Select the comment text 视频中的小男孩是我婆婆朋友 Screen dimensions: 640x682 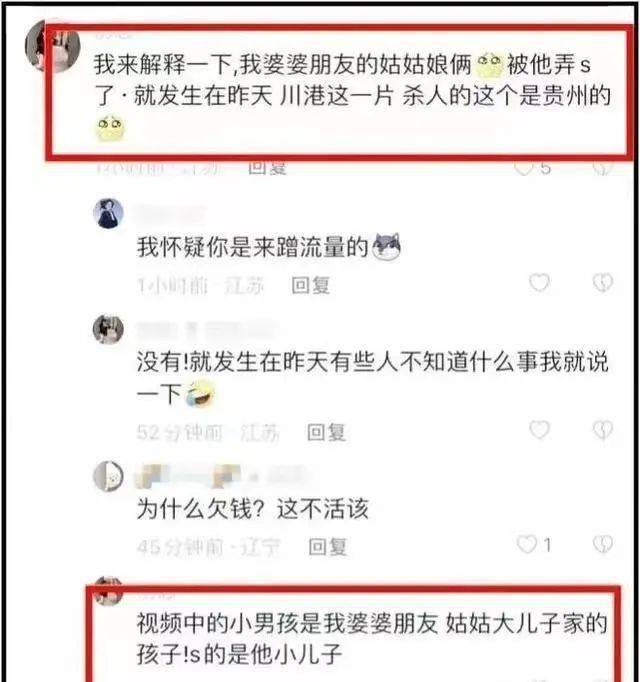pos(287,623)
